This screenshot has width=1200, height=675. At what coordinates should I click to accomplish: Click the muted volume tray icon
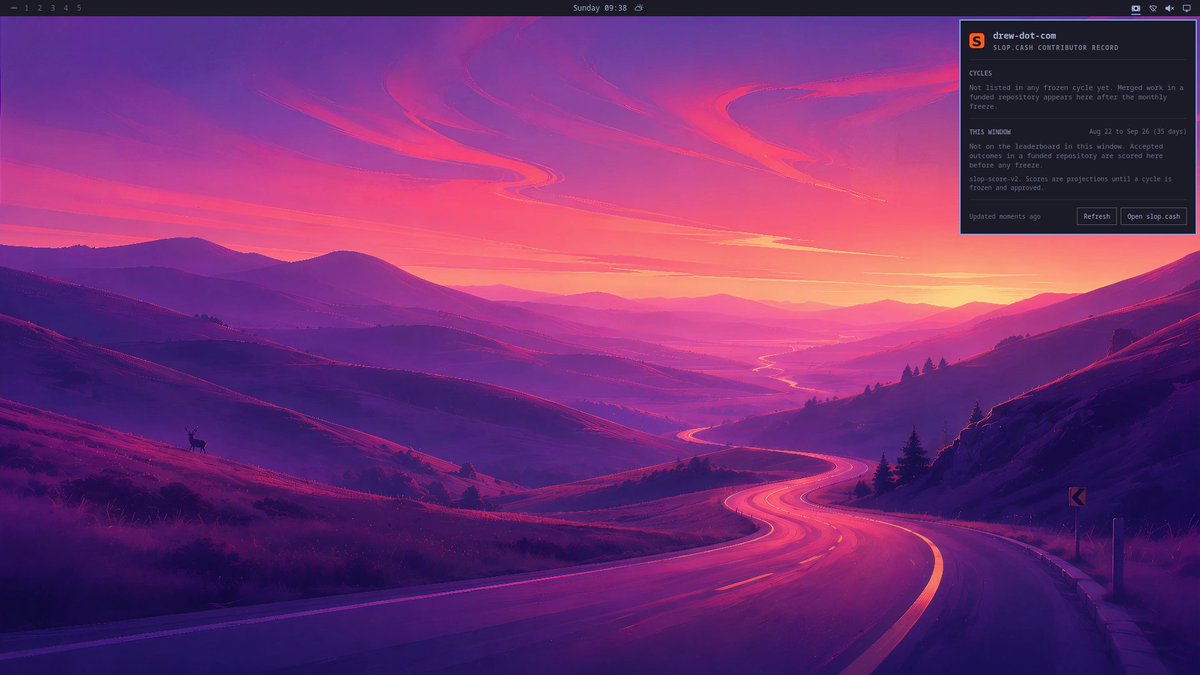click(x=1169, y=8)
